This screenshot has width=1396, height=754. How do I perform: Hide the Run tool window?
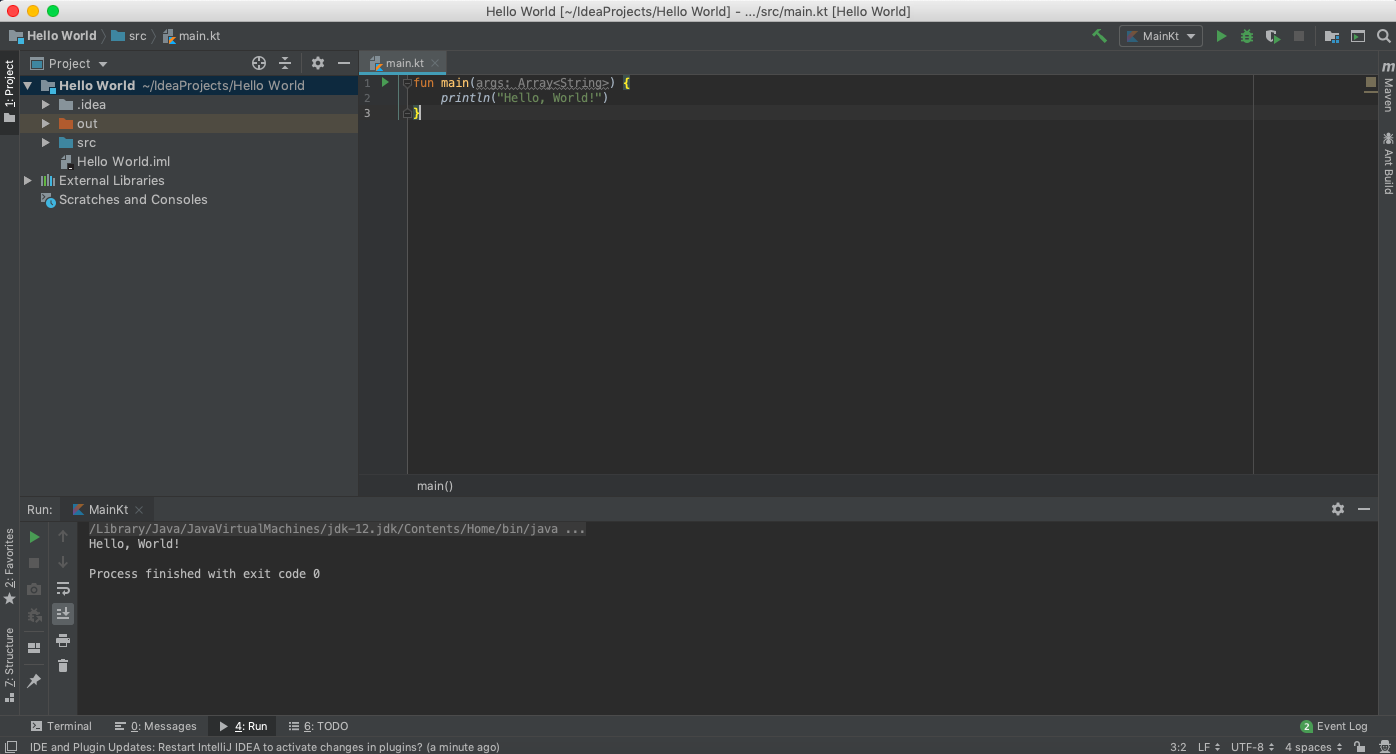pyautogui.click(x=1364, y=509)
